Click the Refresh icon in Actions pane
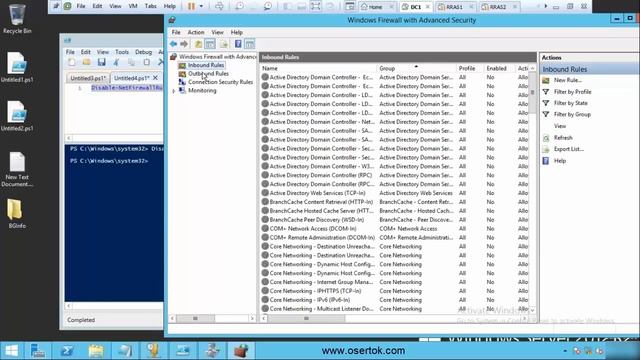The width and height of the screenshot is (640, 360). pos(546,138)
